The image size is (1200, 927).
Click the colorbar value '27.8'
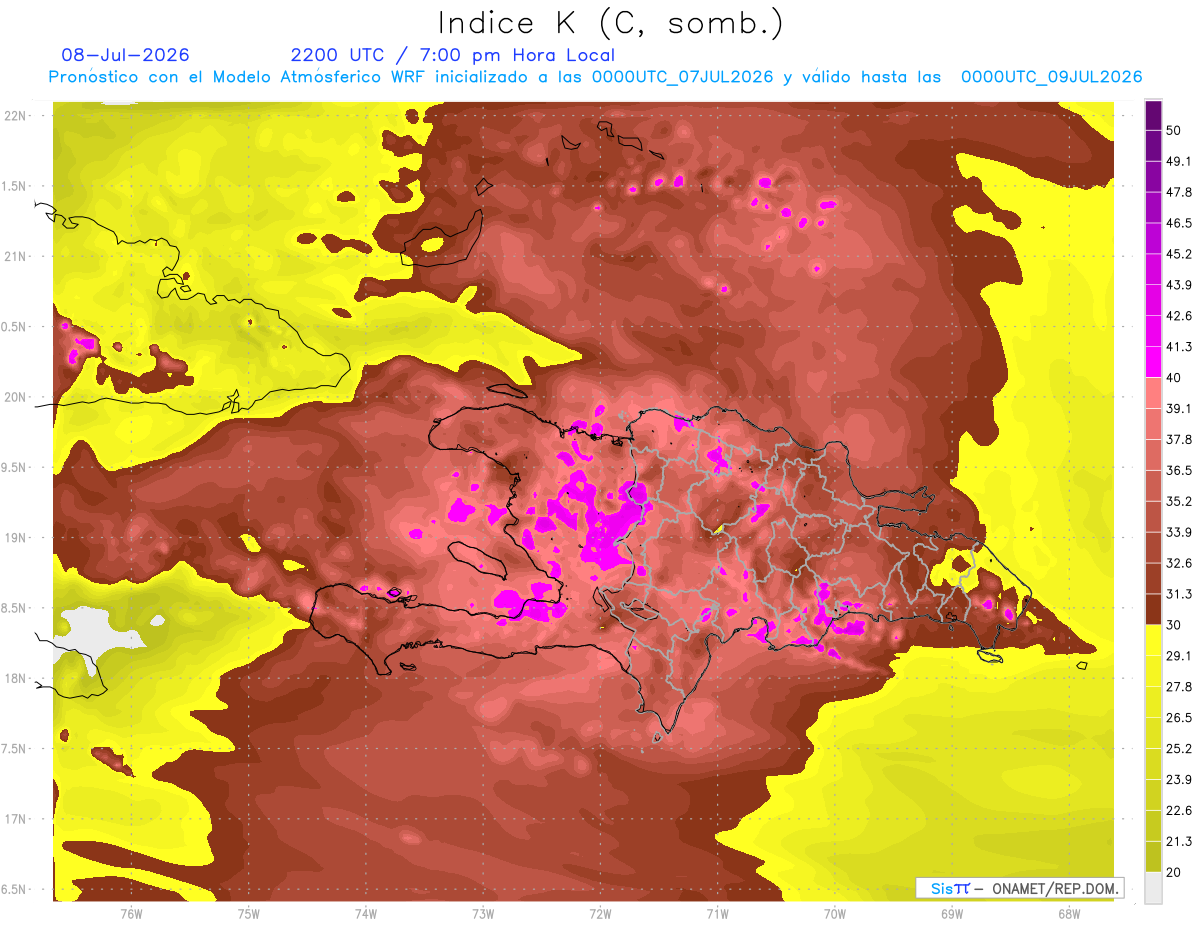[x=1178, y=686]
